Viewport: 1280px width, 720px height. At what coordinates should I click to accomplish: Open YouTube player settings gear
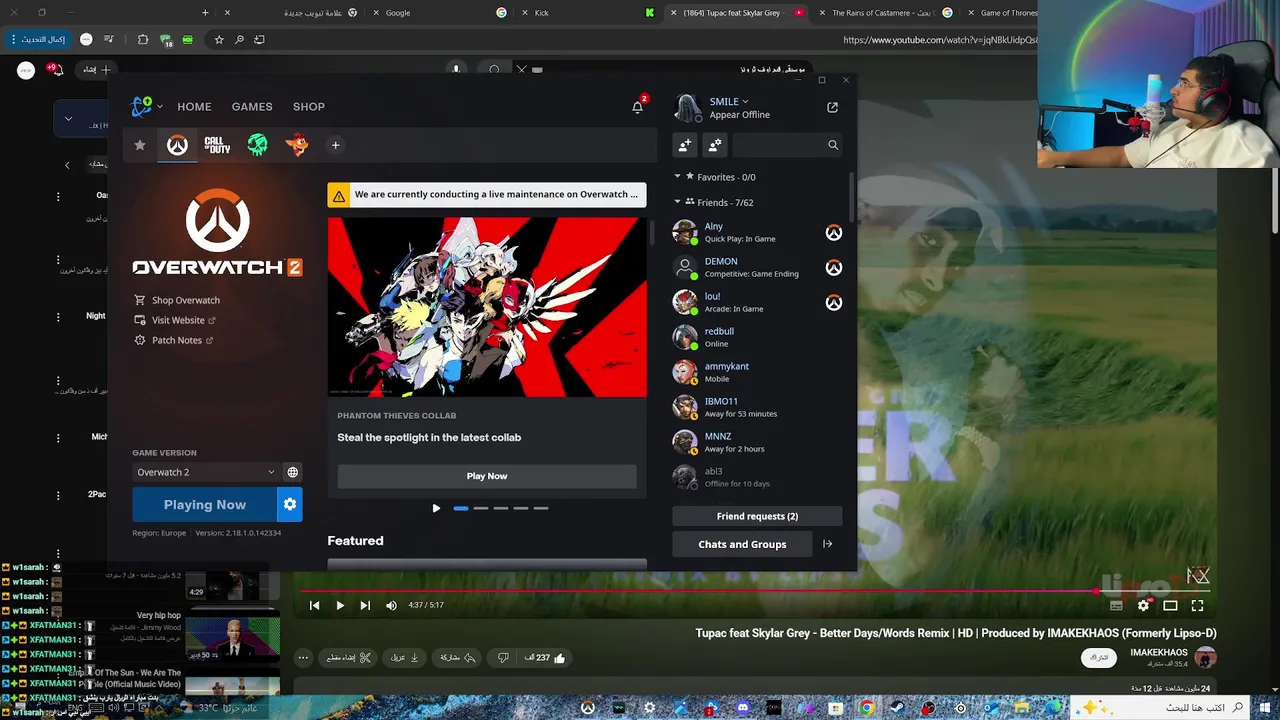1143,605
